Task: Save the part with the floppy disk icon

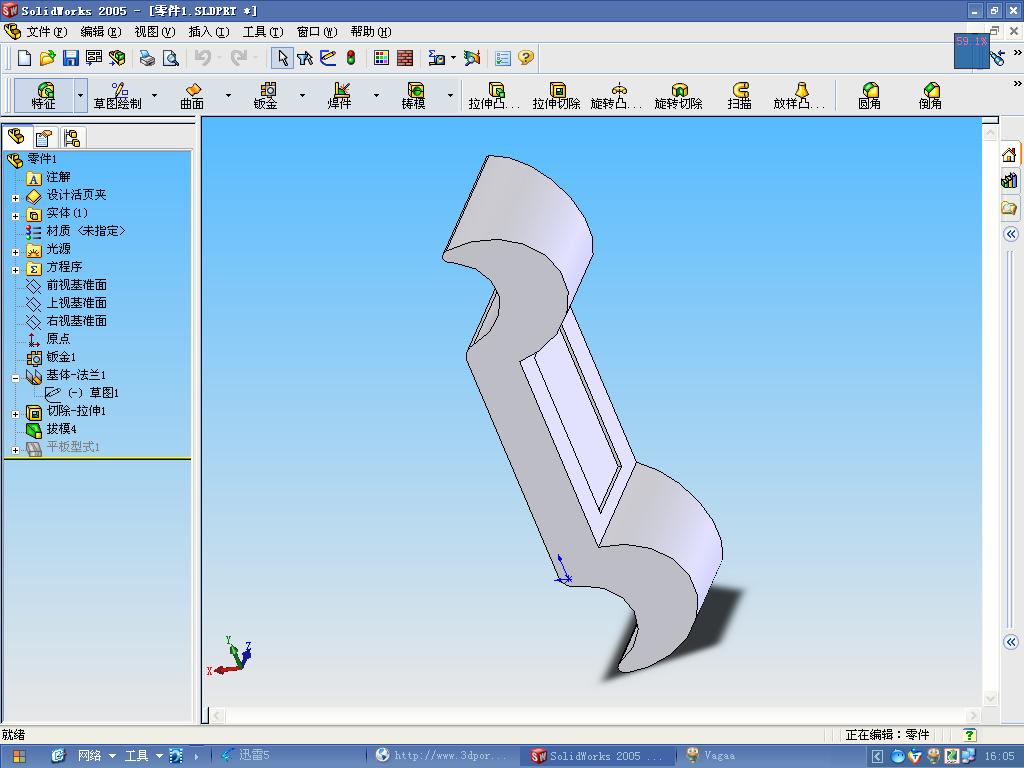Action: (x=71, y=58)
